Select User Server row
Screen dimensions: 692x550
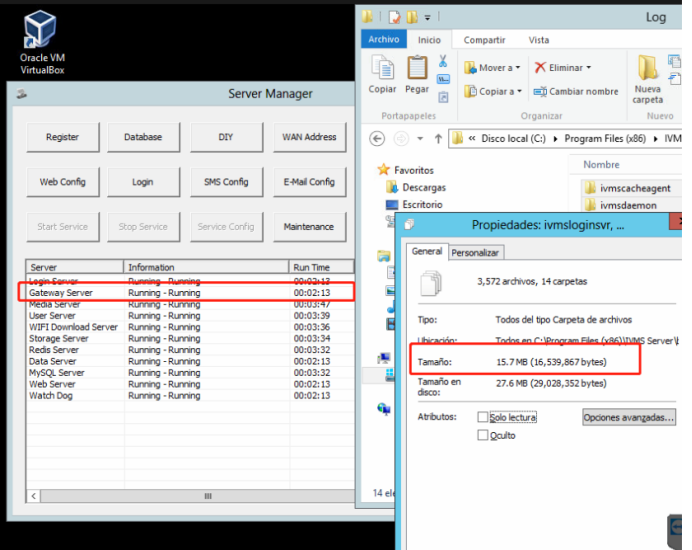pos(191,316)
